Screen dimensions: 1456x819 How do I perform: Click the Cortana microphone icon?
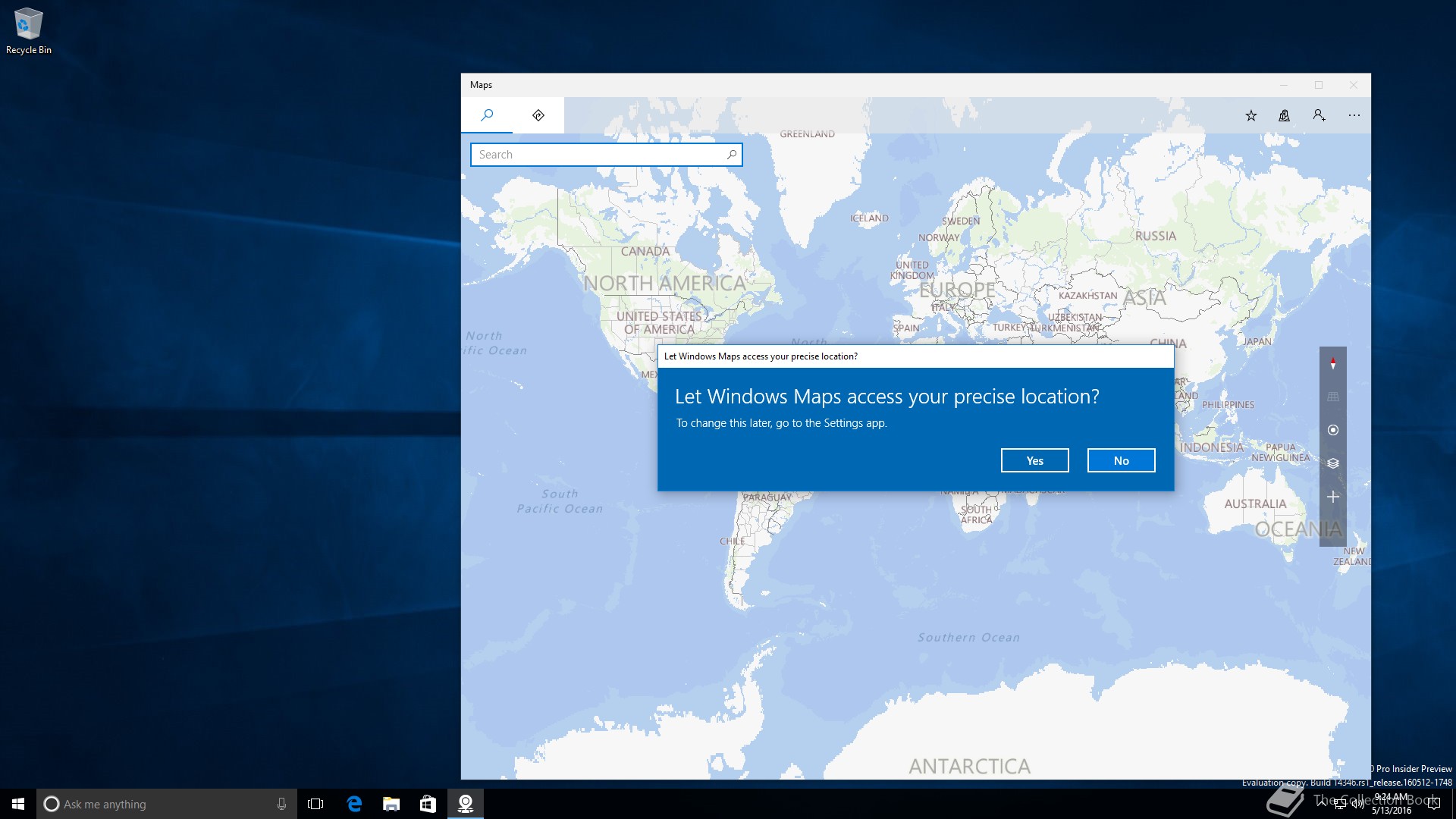(281, 804)
